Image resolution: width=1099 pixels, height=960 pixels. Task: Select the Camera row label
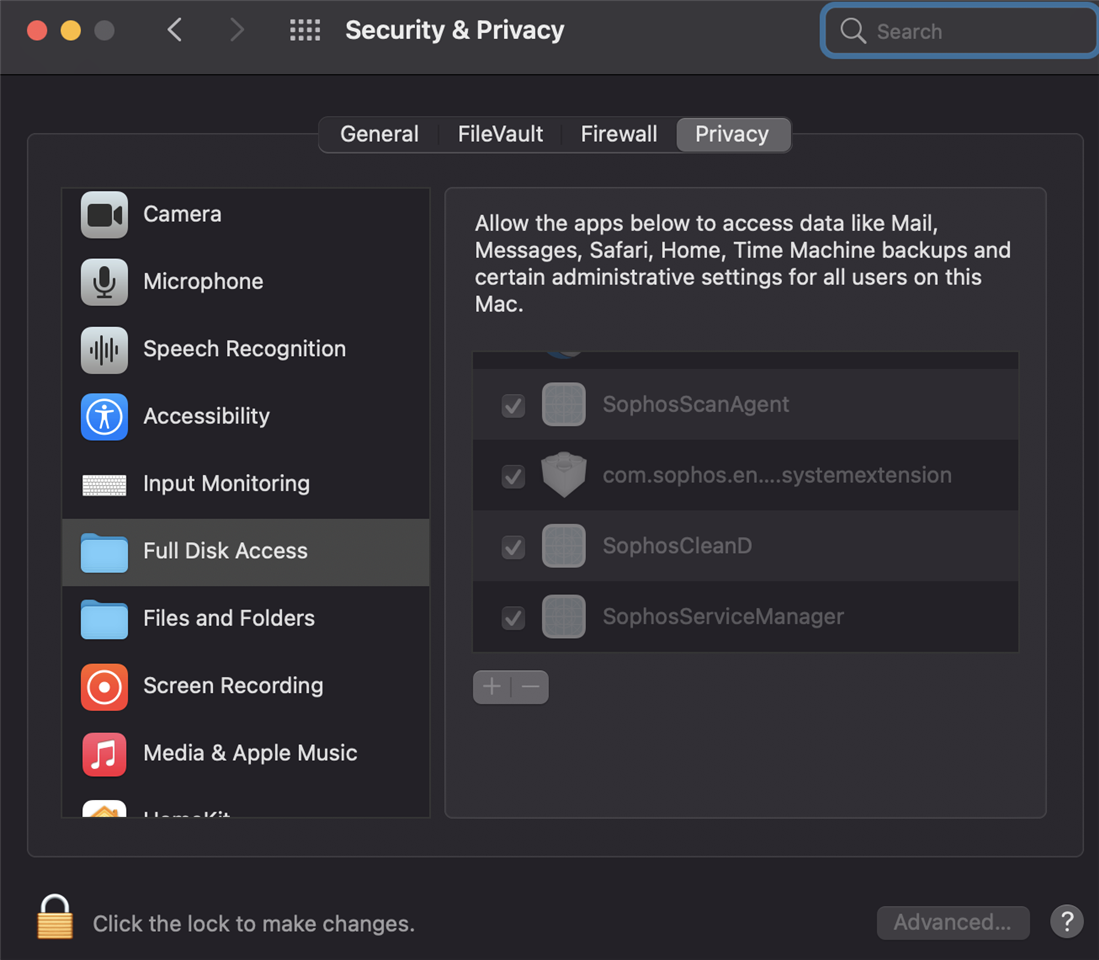coord(182,214)
